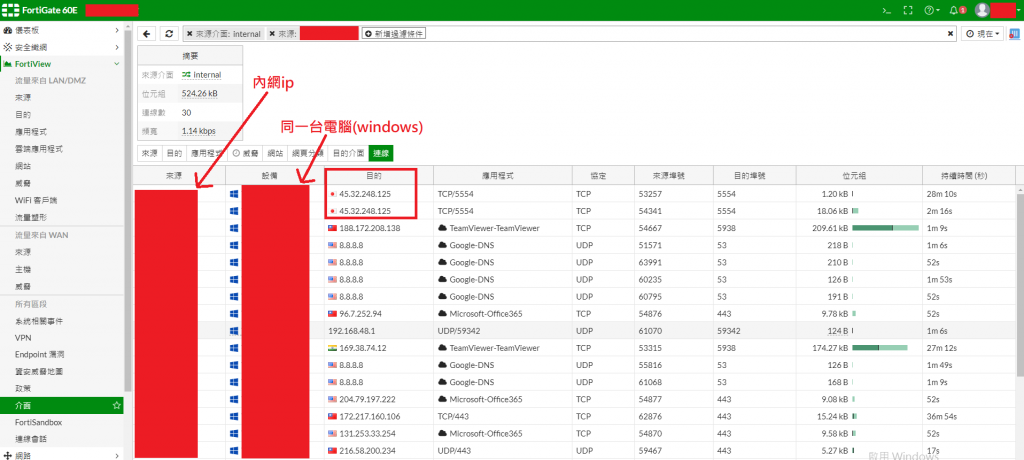Viewport: 1024px width, 460px height.
Task: Open WiFi 客戶端 in the sidebar
Action: [x=35, y=200]
